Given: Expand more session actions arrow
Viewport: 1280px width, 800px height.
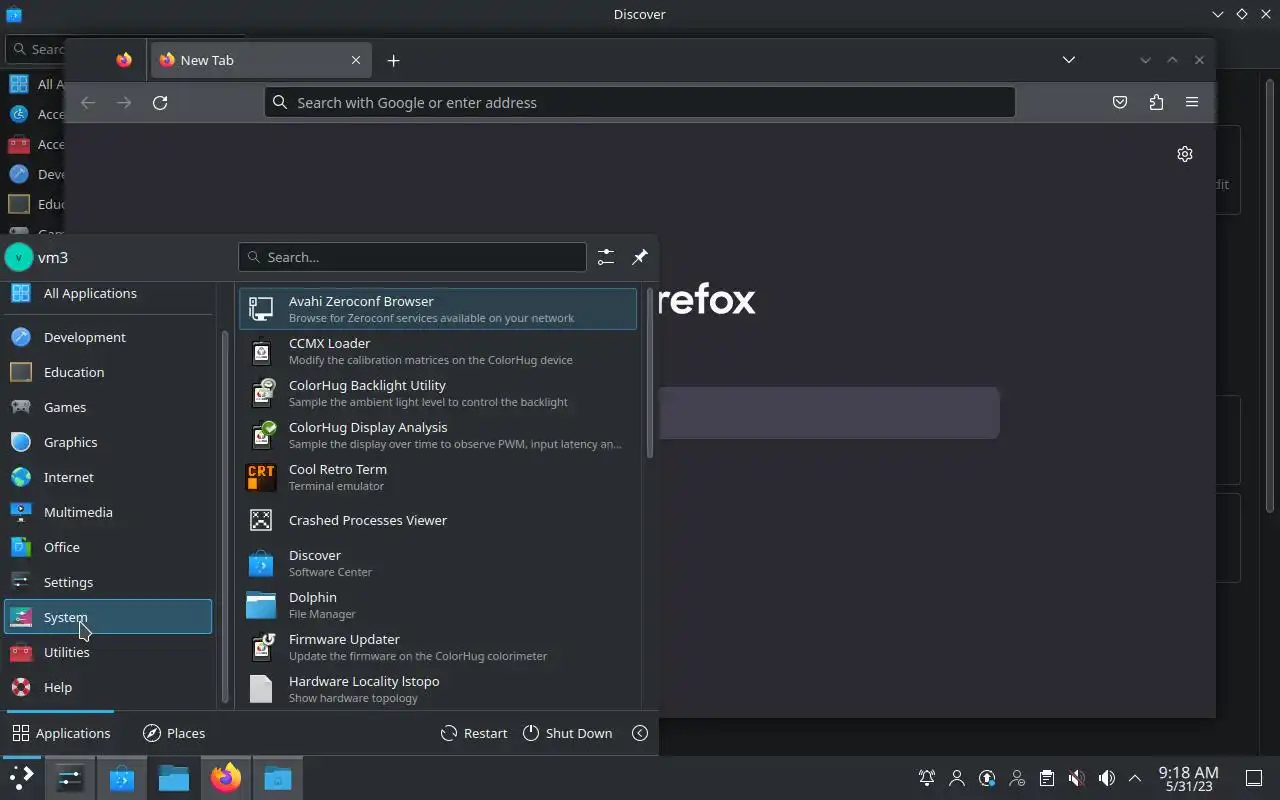Looking at the screenshot, I should point(640,733).
